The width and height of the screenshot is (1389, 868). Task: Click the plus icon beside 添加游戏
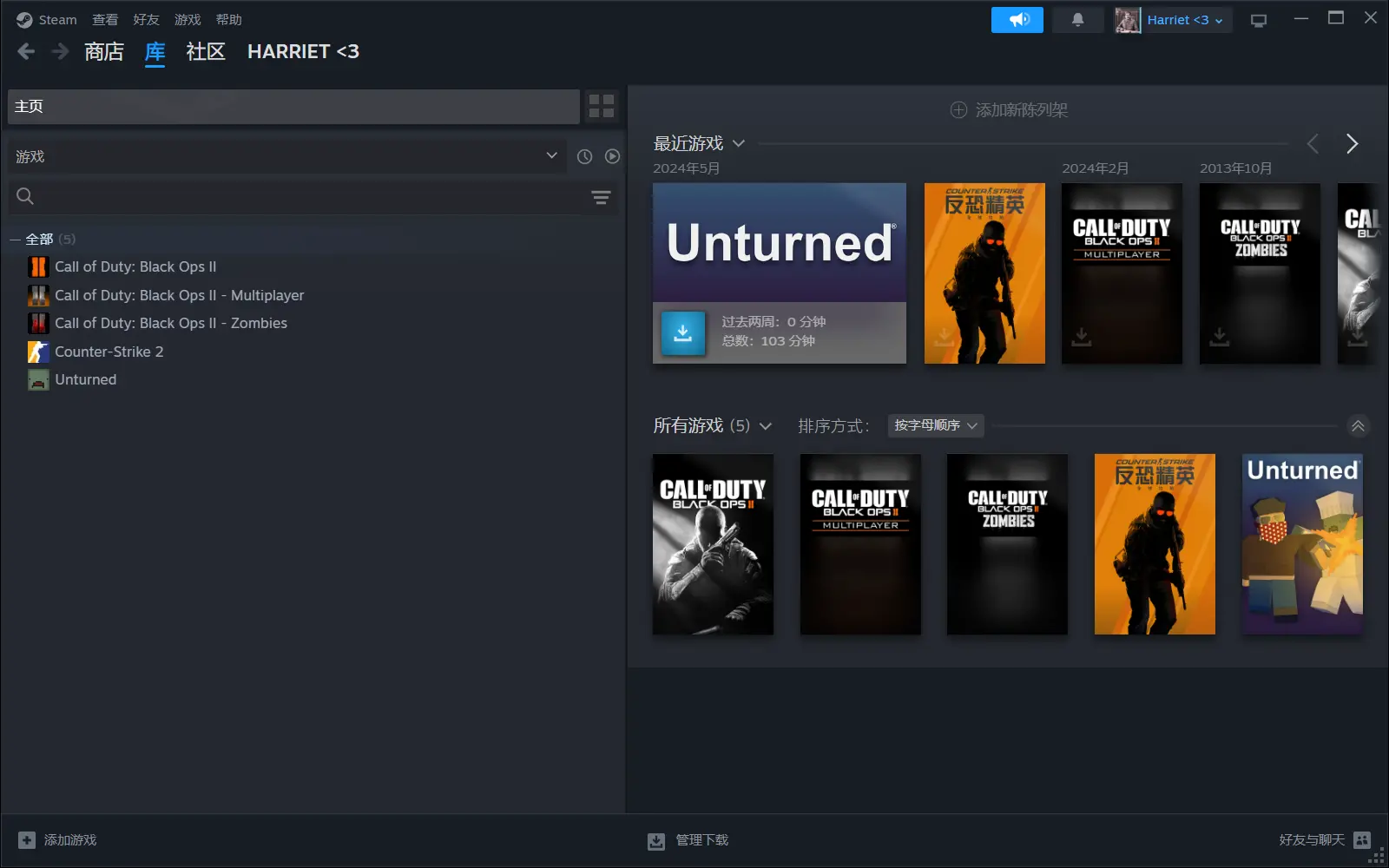coord(27,840)
